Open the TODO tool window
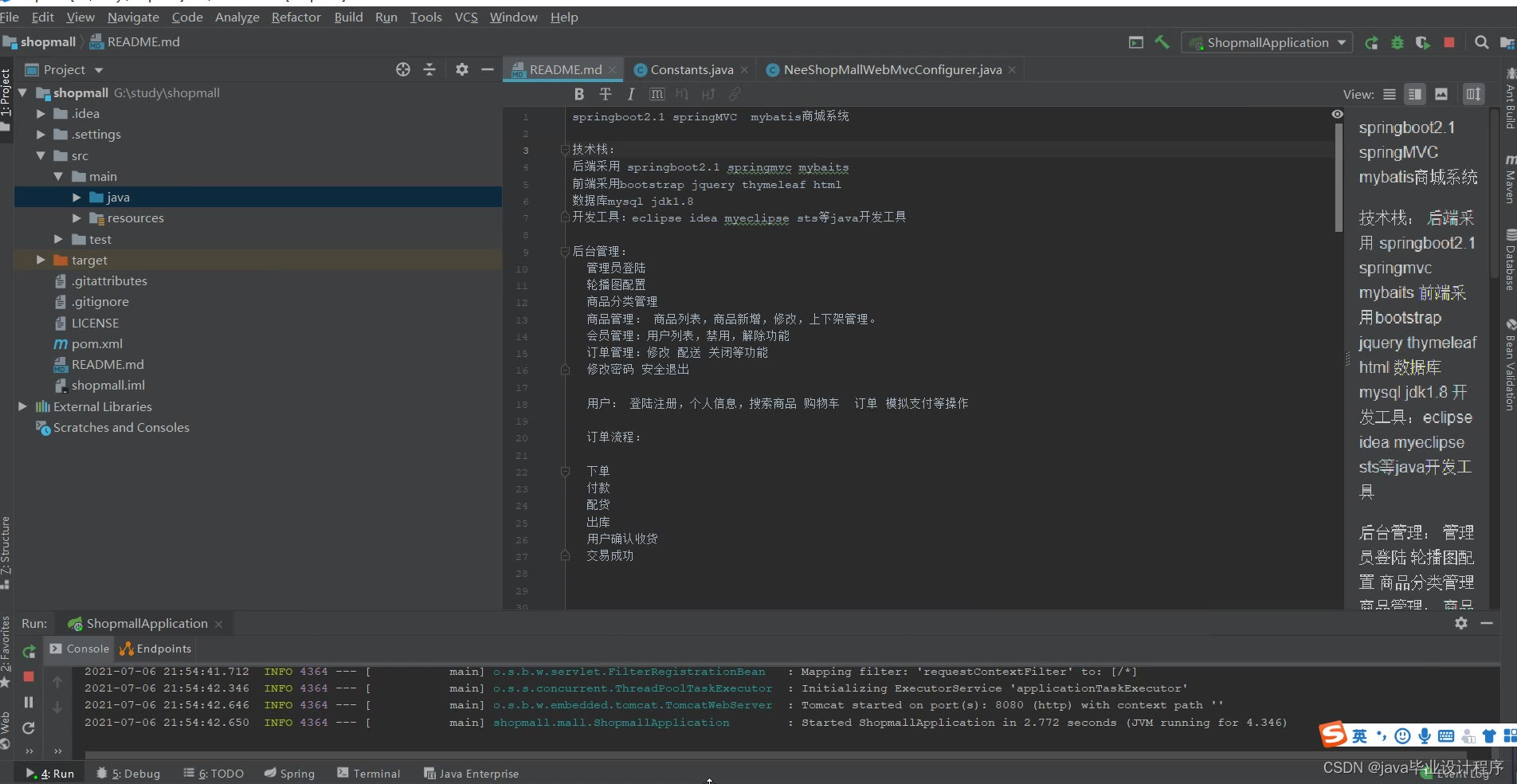The image size is (1517, 784). [x=213, y=773]
